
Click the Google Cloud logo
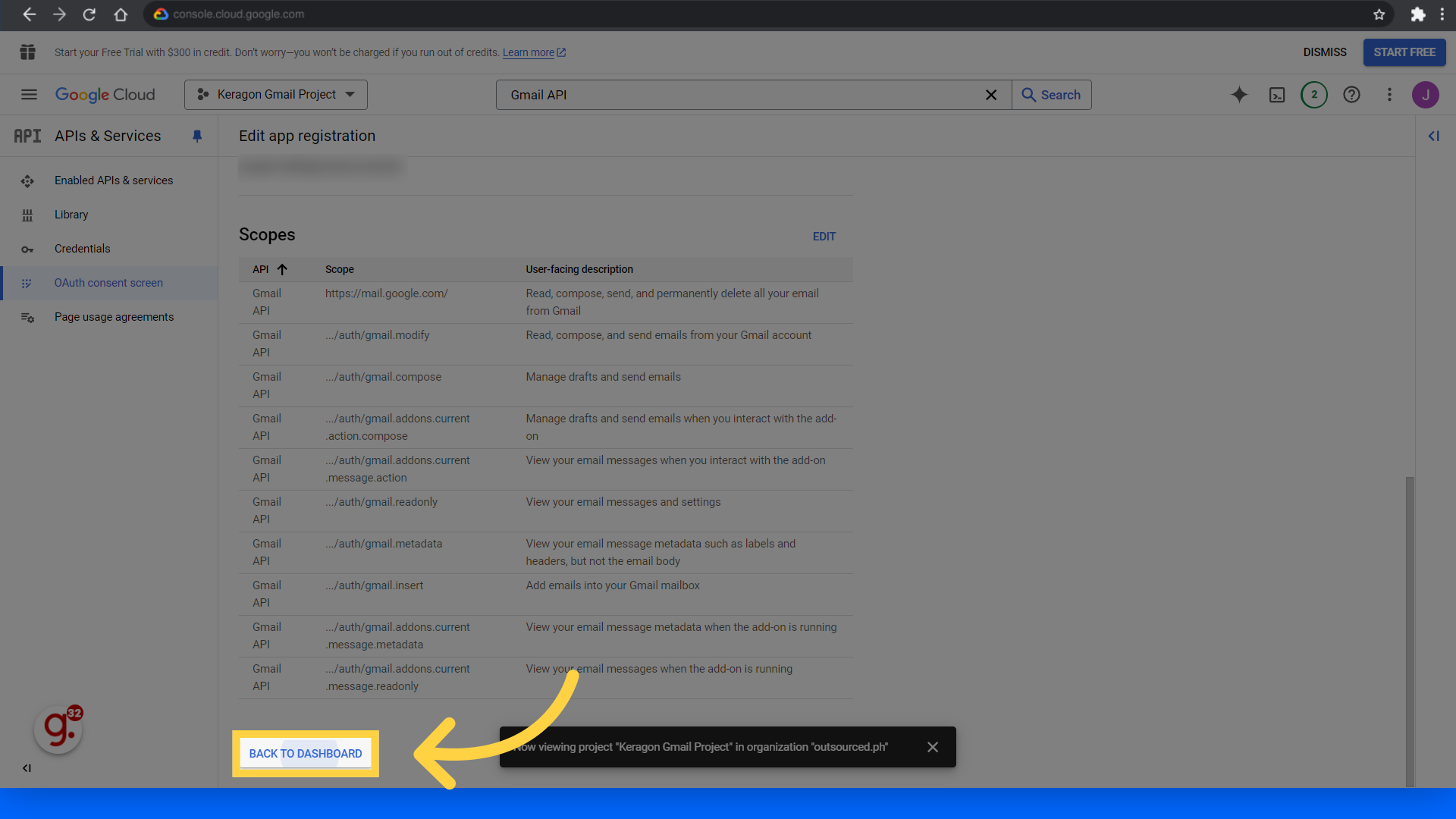(105, 95)
